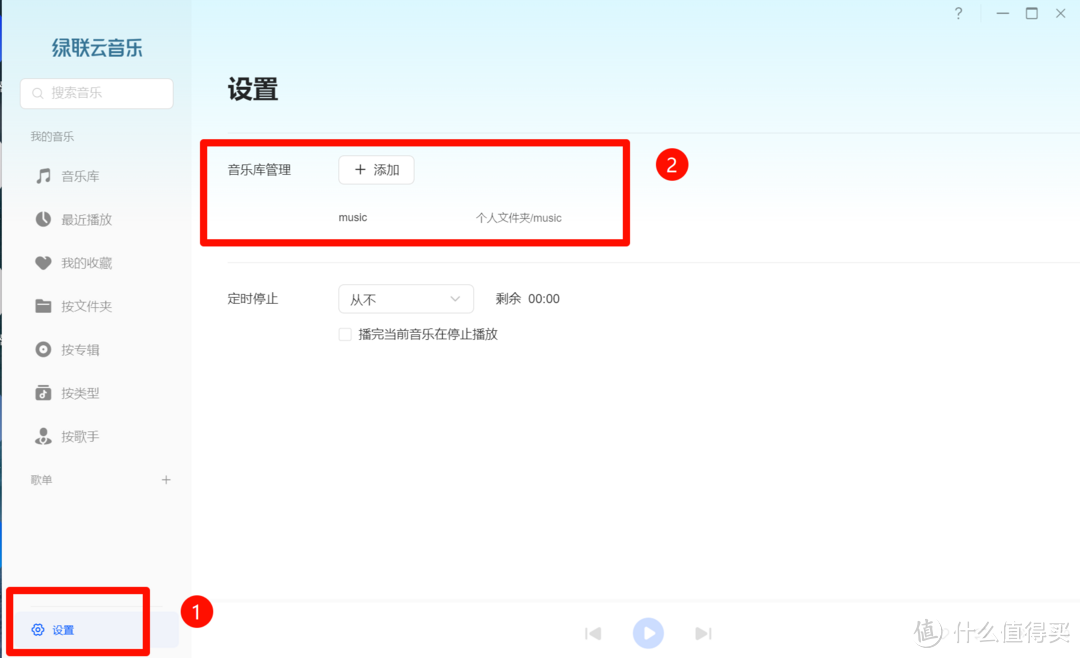The height and width of the screenshot is (658, 1080).
Task: Switch to 我的音乐 section
Action: click(51, 136)
